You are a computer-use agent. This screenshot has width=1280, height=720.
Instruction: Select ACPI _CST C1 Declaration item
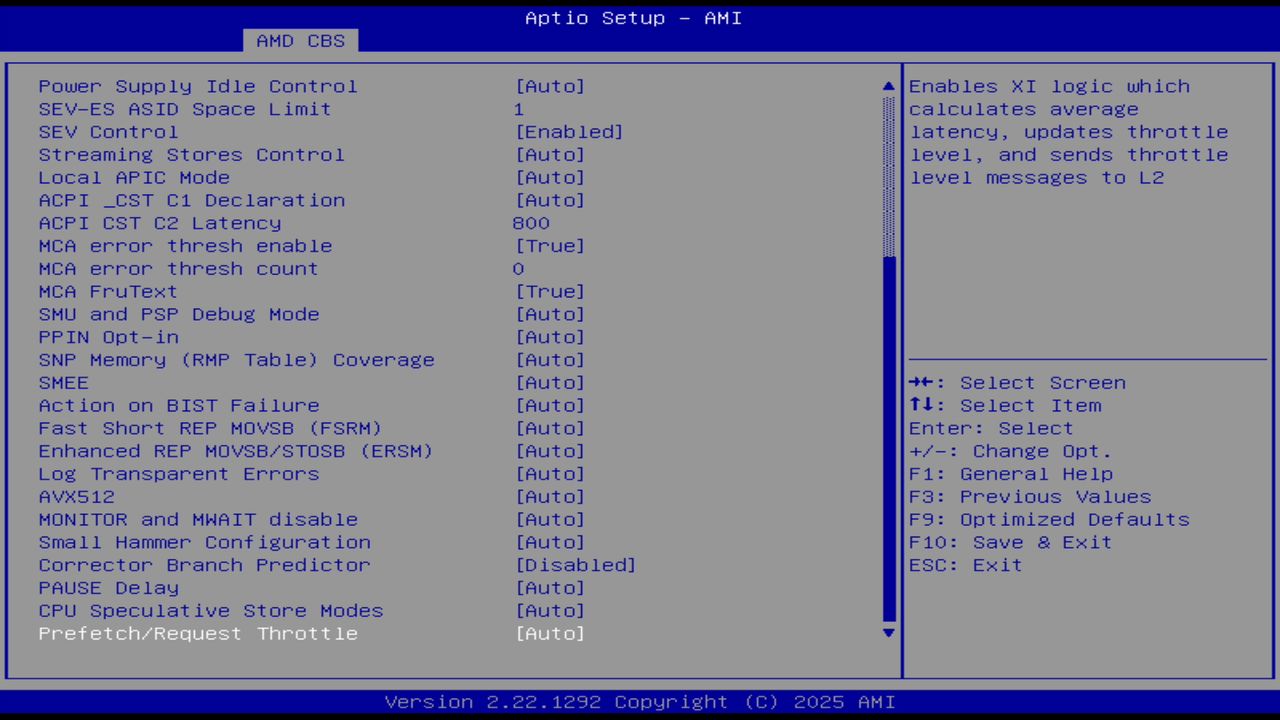coord(191,200)
